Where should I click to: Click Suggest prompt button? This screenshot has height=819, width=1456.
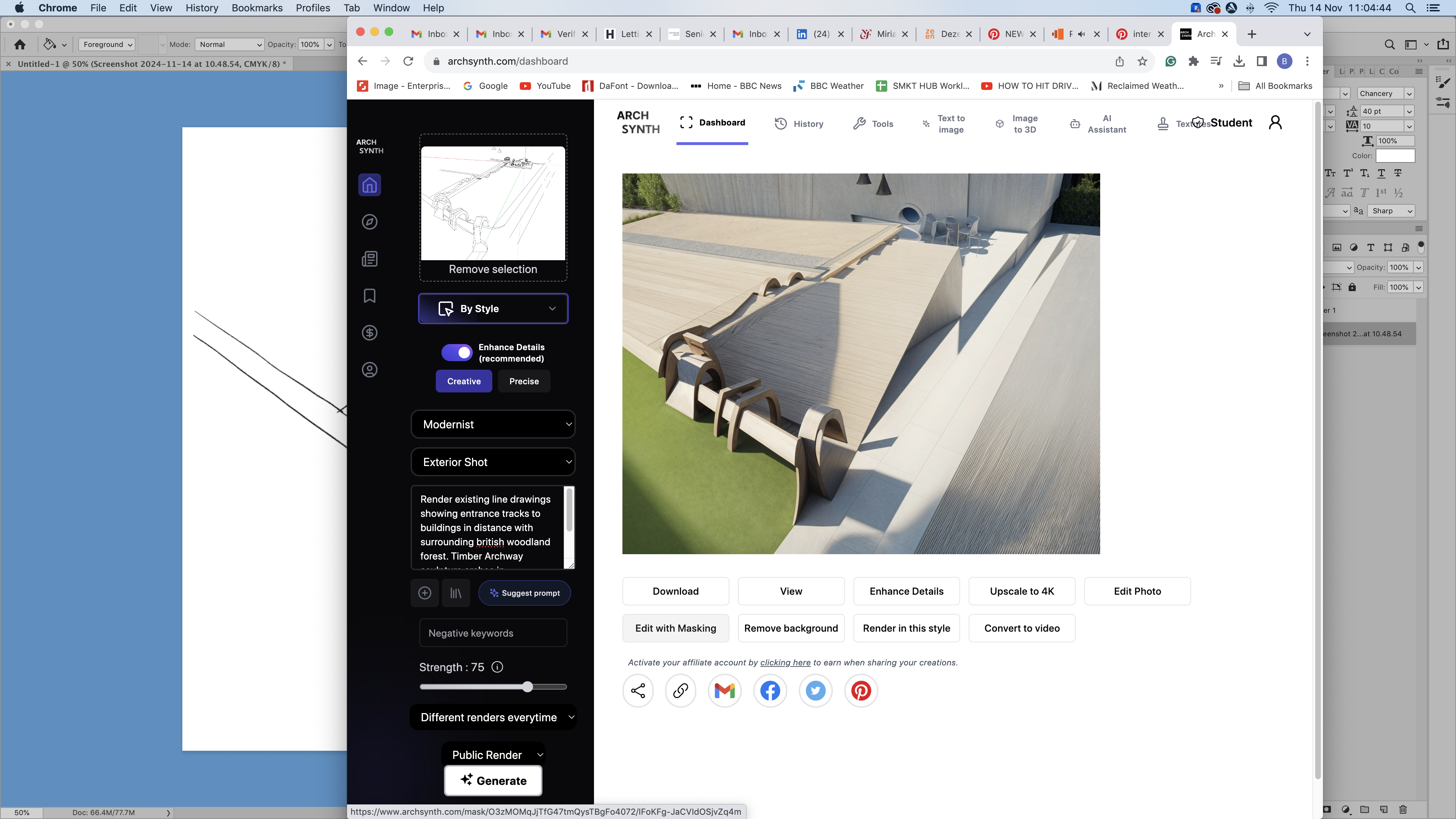(524, 593)
